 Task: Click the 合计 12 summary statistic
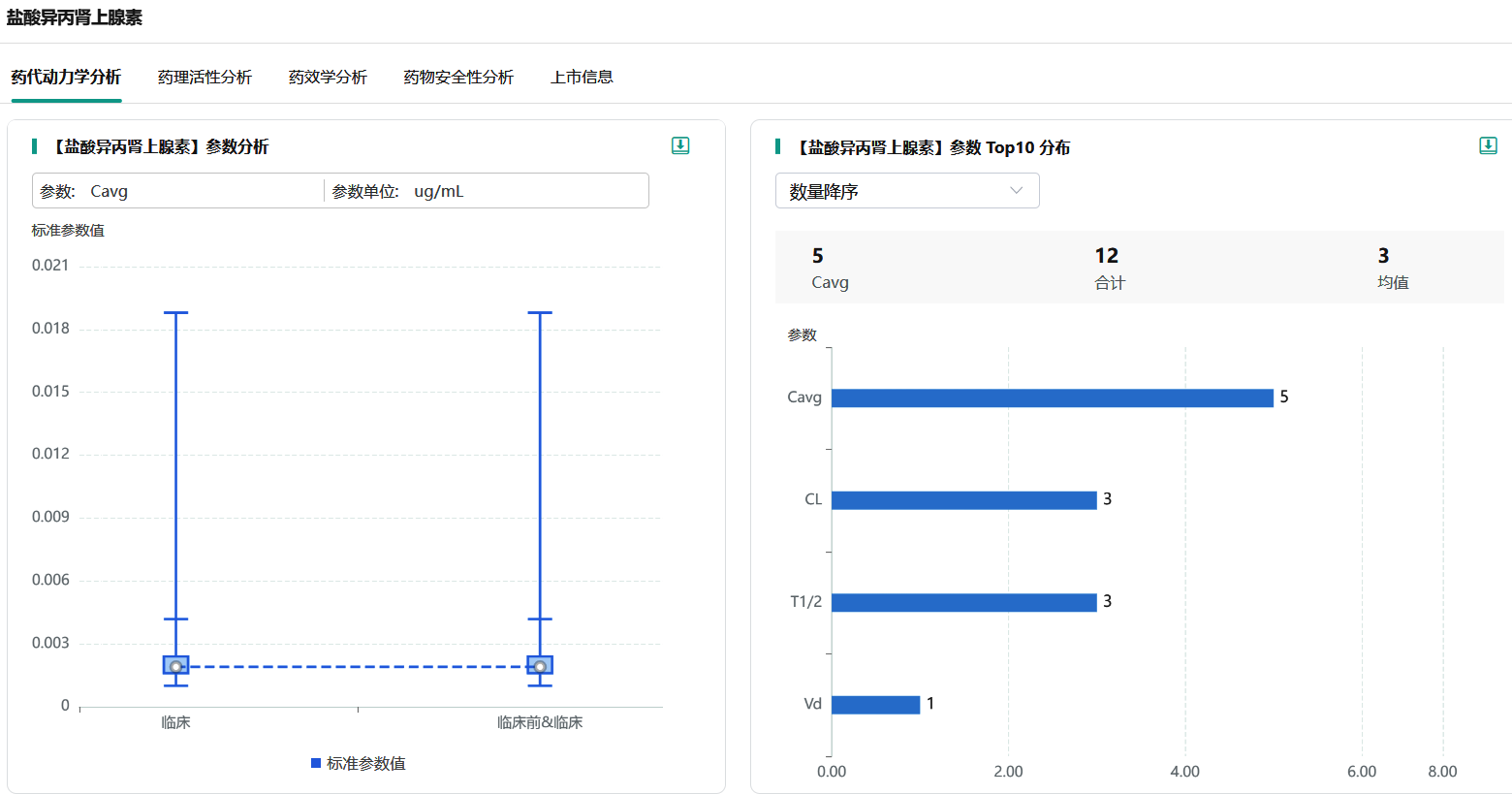point(1109,268)
